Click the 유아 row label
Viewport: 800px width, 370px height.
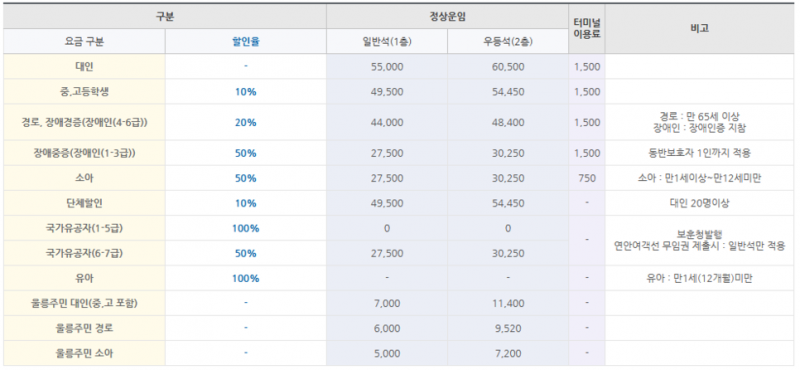pyautogui.click(x=84, y=278)
